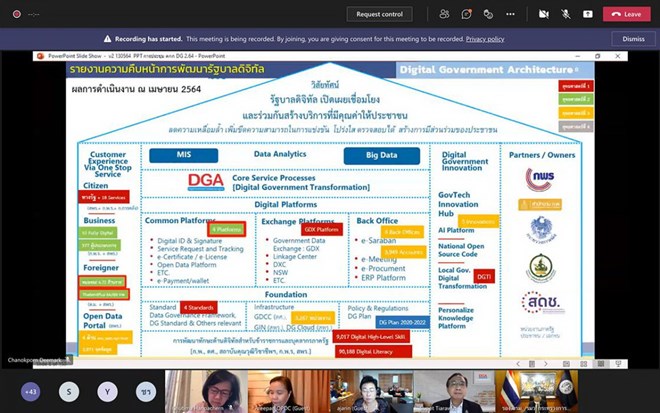The height and width of the screenshot is (413, 660).
Task: Go to the next slide arrow
Action: pyautogui.click(x=546, y=364)
